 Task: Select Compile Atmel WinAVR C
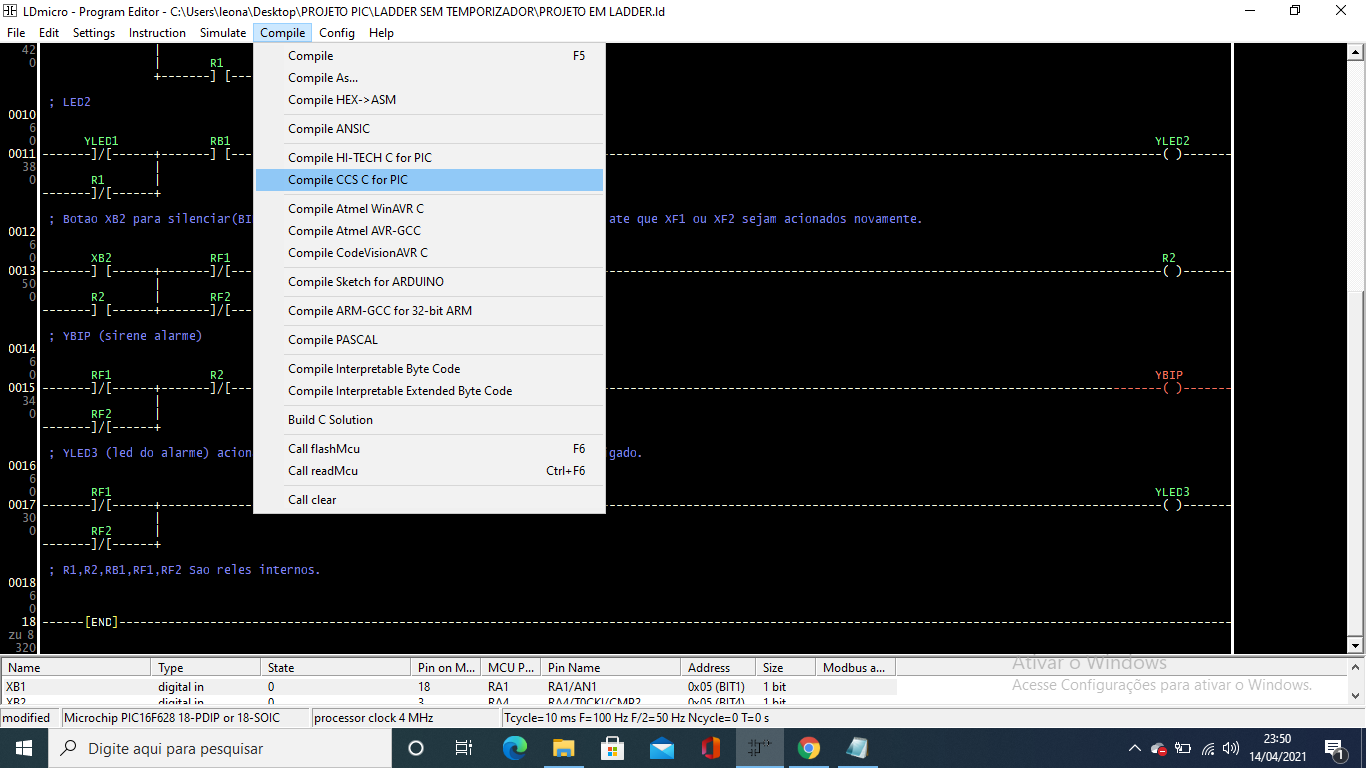(x=430, y=209)
